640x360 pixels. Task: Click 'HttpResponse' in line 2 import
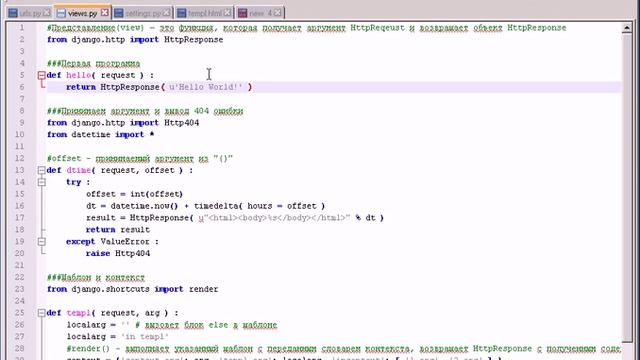coord(193,40)
